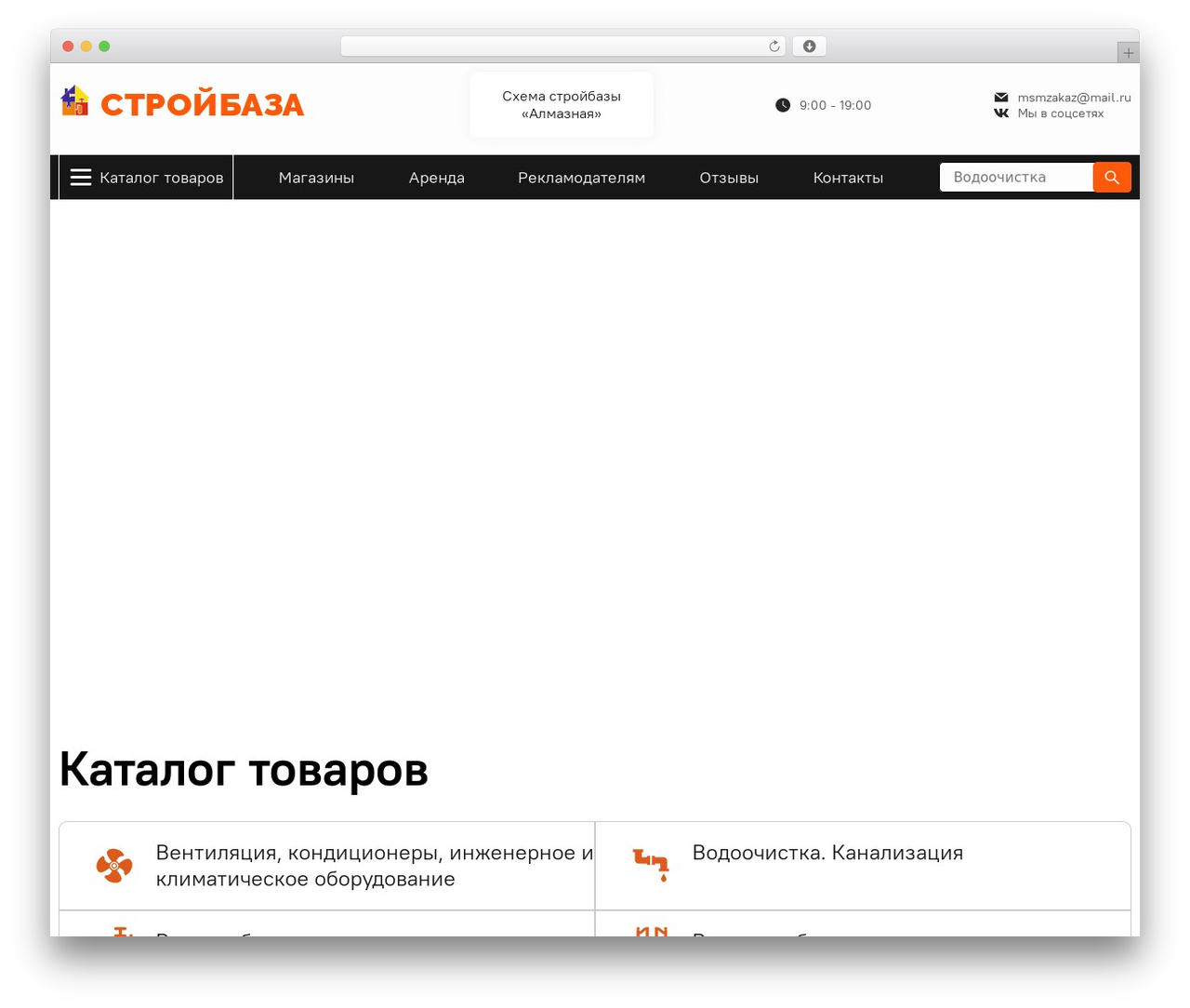
Task: Open Вентиляция, кондиционеры category link
Action: point(375,866)
